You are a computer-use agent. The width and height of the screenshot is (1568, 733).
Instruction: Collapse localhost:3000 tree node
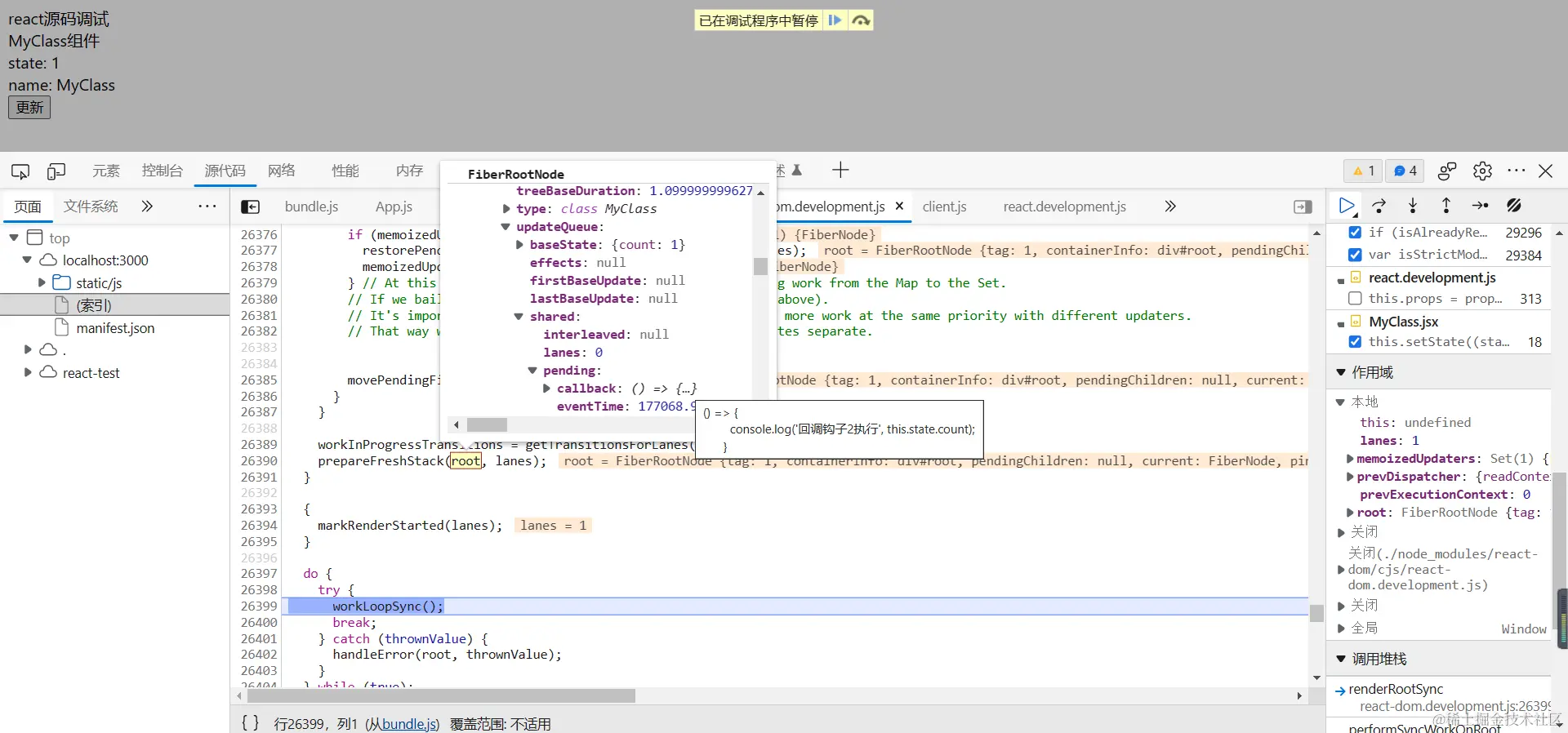[x=27, y=260]
